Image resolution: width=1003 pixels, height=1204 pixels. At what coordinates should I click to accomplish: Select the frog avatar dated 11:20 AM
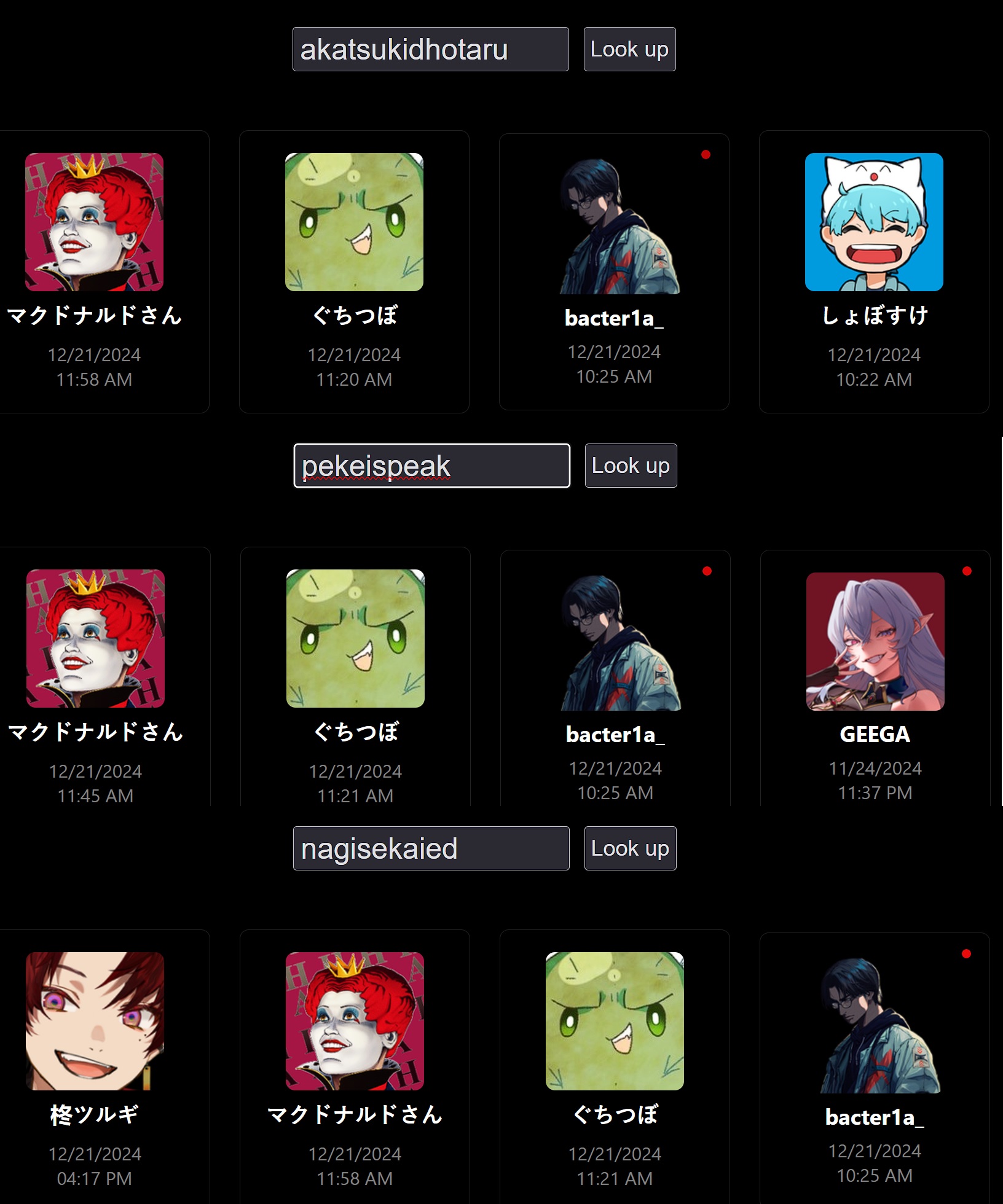coord(354,222)
